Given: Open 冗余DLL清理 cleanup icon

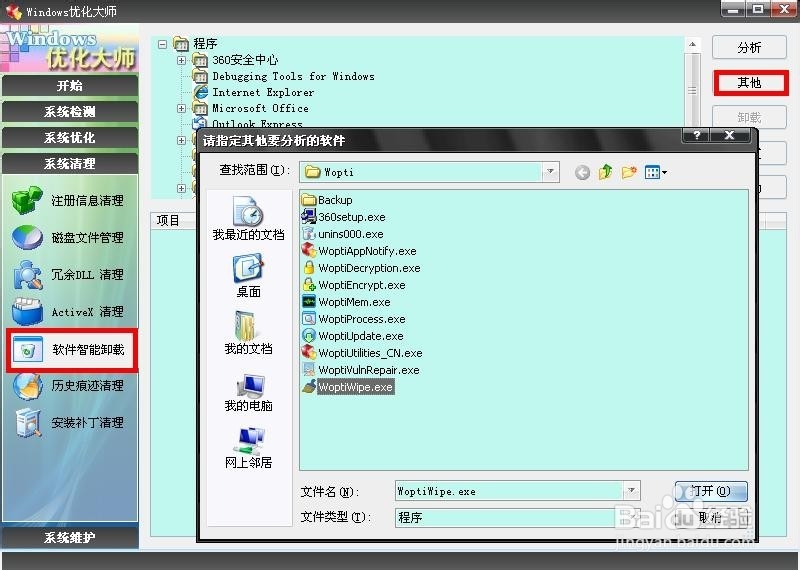Looking at the screenshot, I should click(28, 275).
